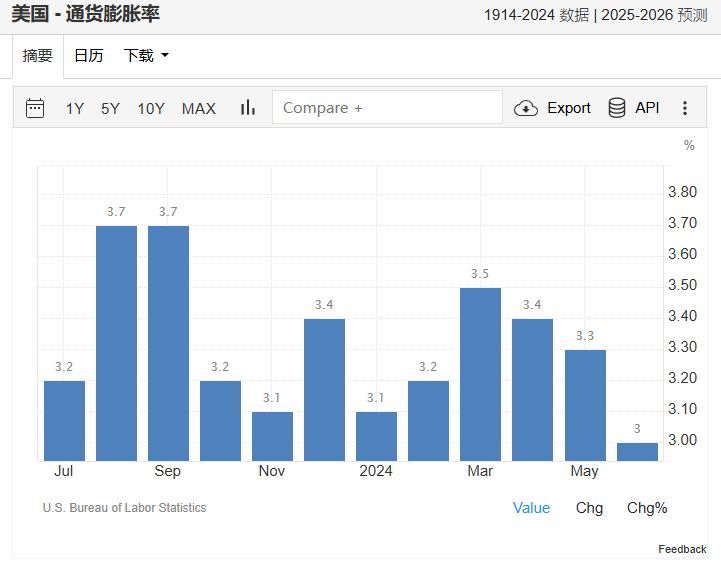Screen dimensions: 721x570
Task: Switch chart to Value view
Action: [x=531, y=508]
